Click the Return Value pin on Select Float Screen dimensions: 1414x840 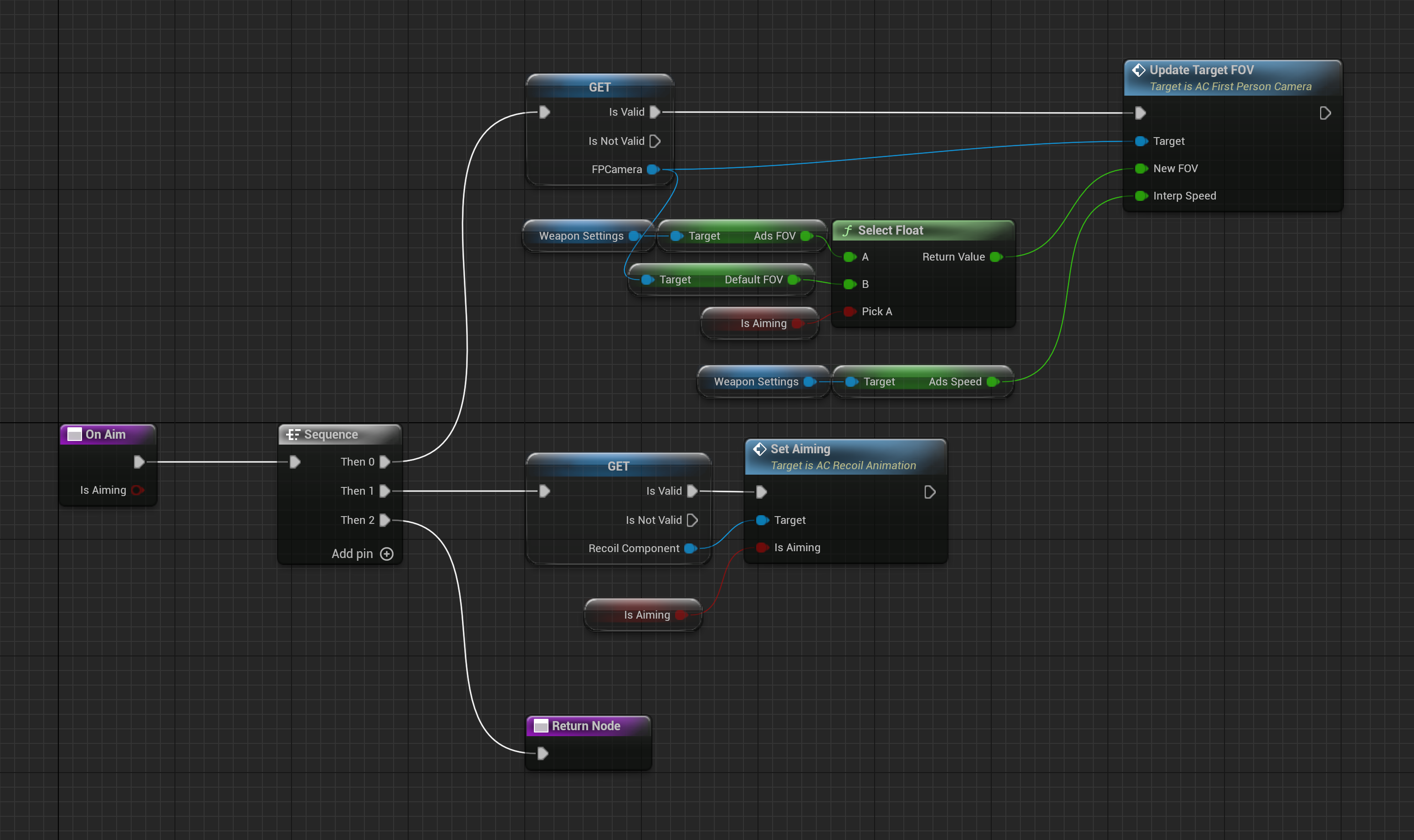pyautogui.click(x=996, y=257)
